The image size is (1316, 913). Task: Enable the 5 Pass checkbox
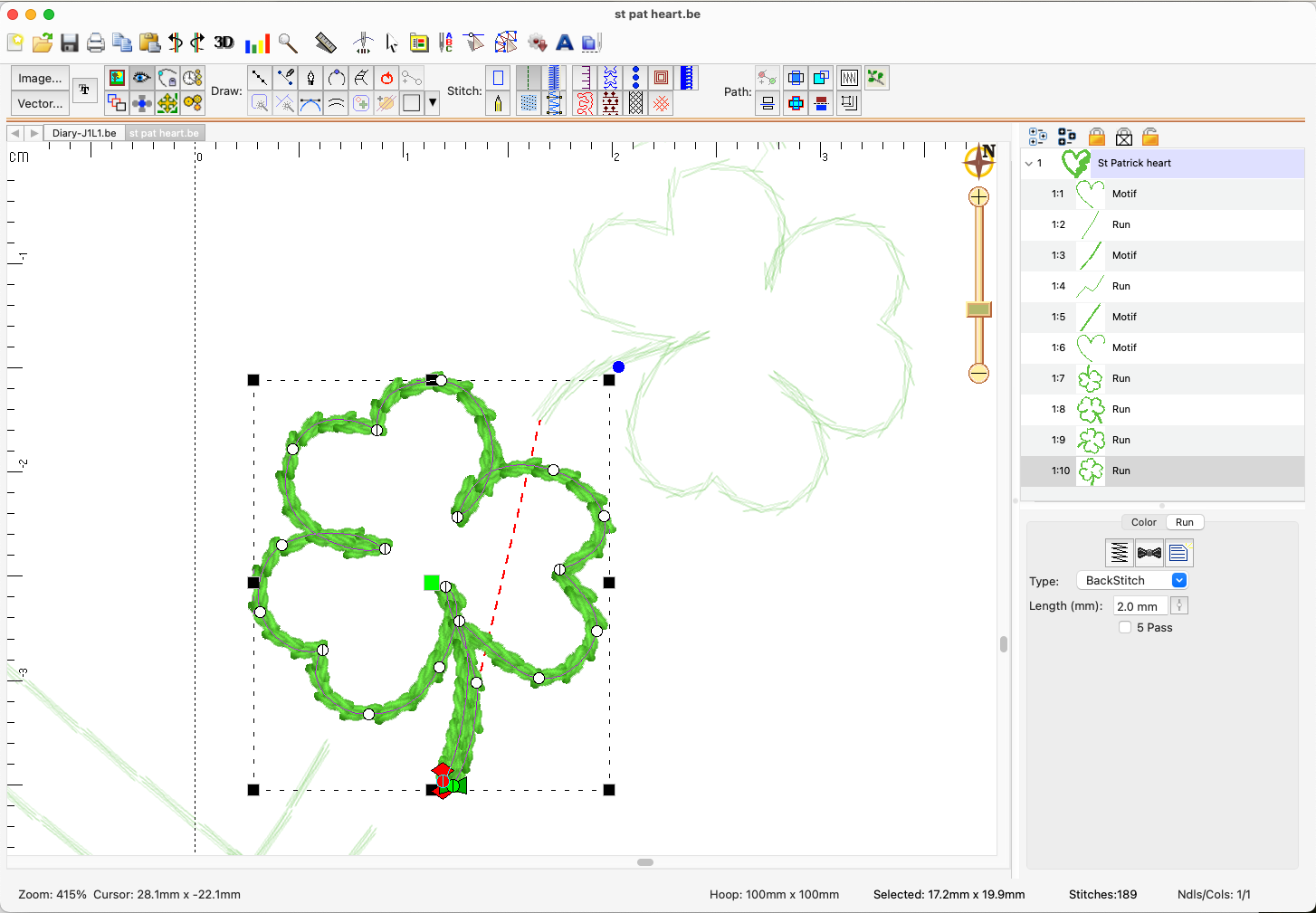[1125, 627]
